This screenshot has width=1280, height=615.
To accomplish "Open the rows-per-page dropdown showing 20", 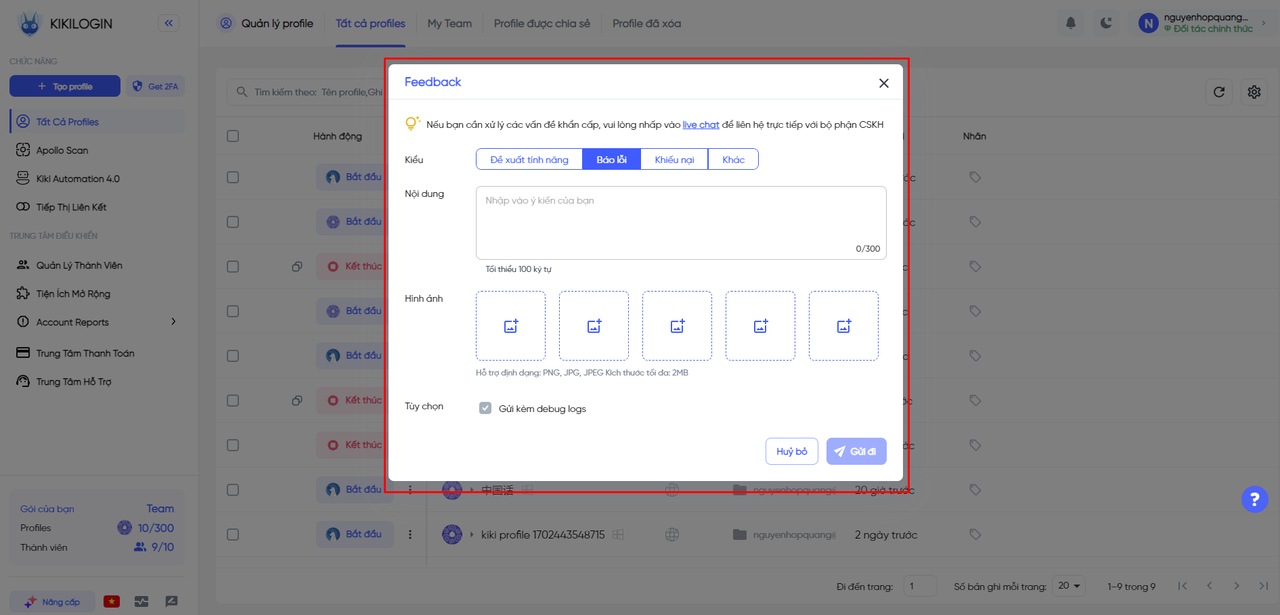I will (x=1070, y=586).
